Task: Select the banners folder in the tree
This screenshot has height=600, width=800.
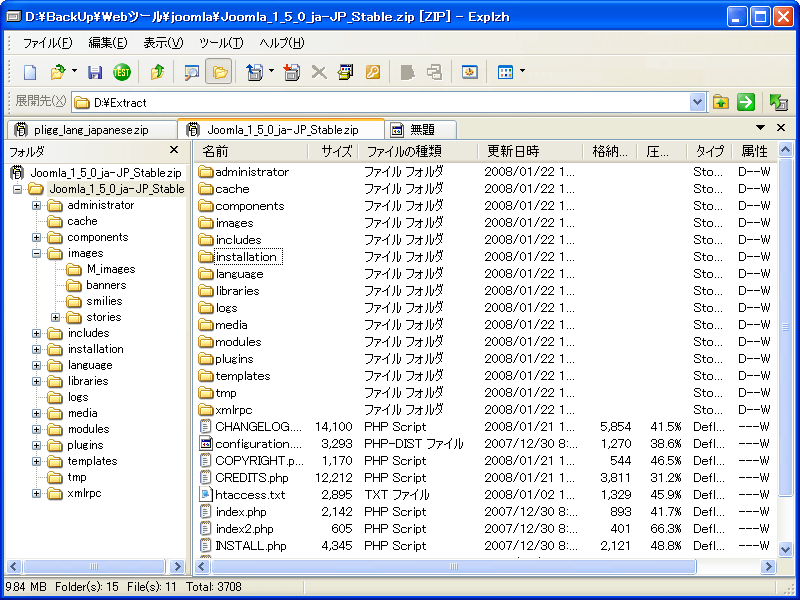Action: (x=106, y=285)
